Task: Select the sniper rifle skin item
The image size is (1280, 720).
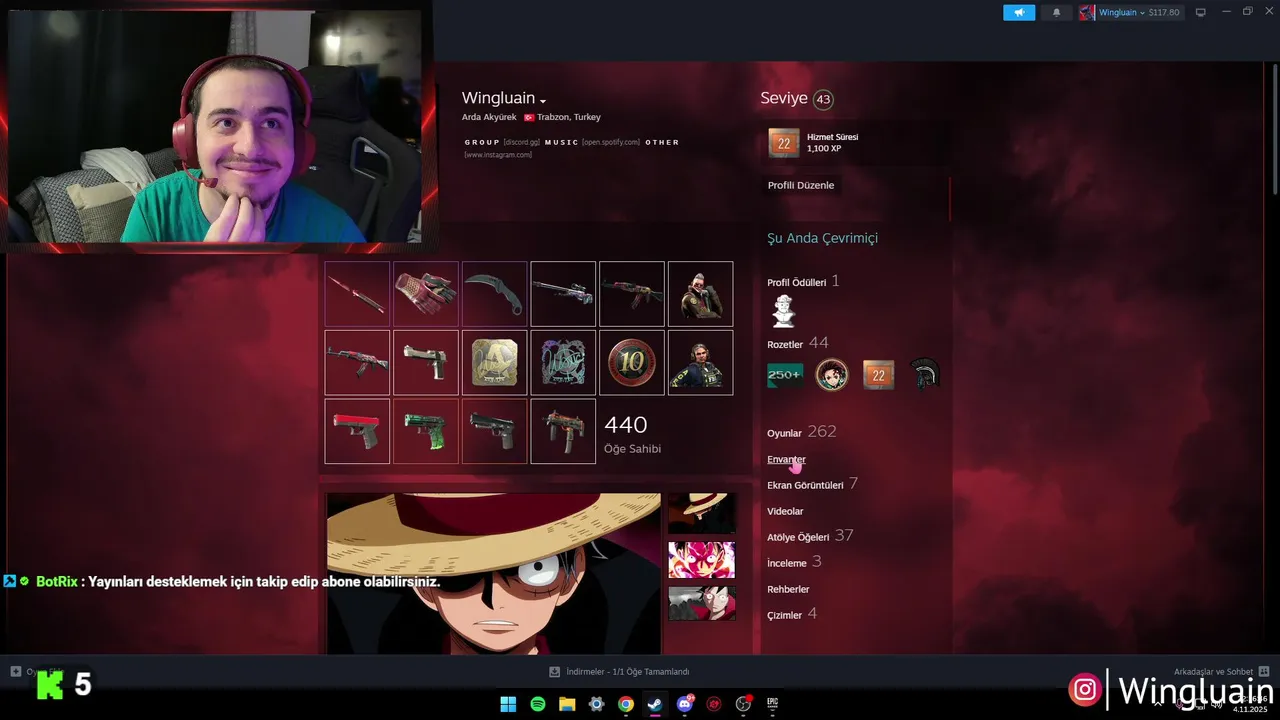Action: (x=563, y=294)
